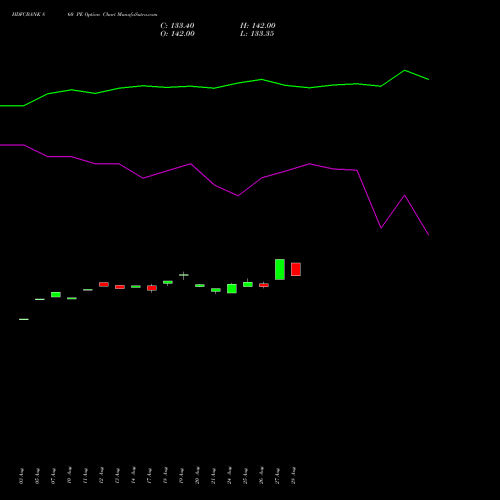500x500 pixels.
Task: Click the 28 Aug date axis label
Action: [x=293, y=476]
